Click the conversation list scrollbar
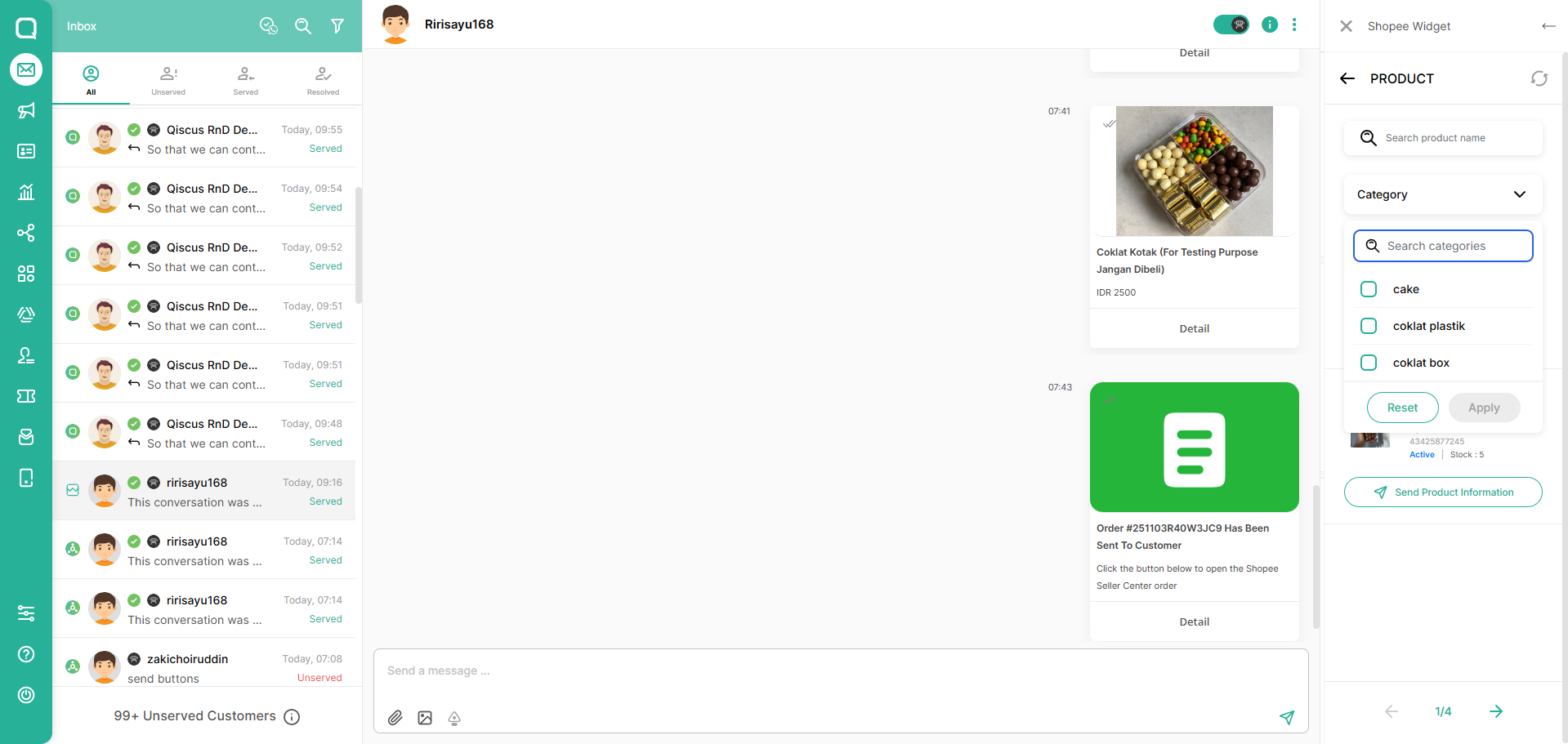The height and width of the screenshot is (744, 1568). (359, 245)
